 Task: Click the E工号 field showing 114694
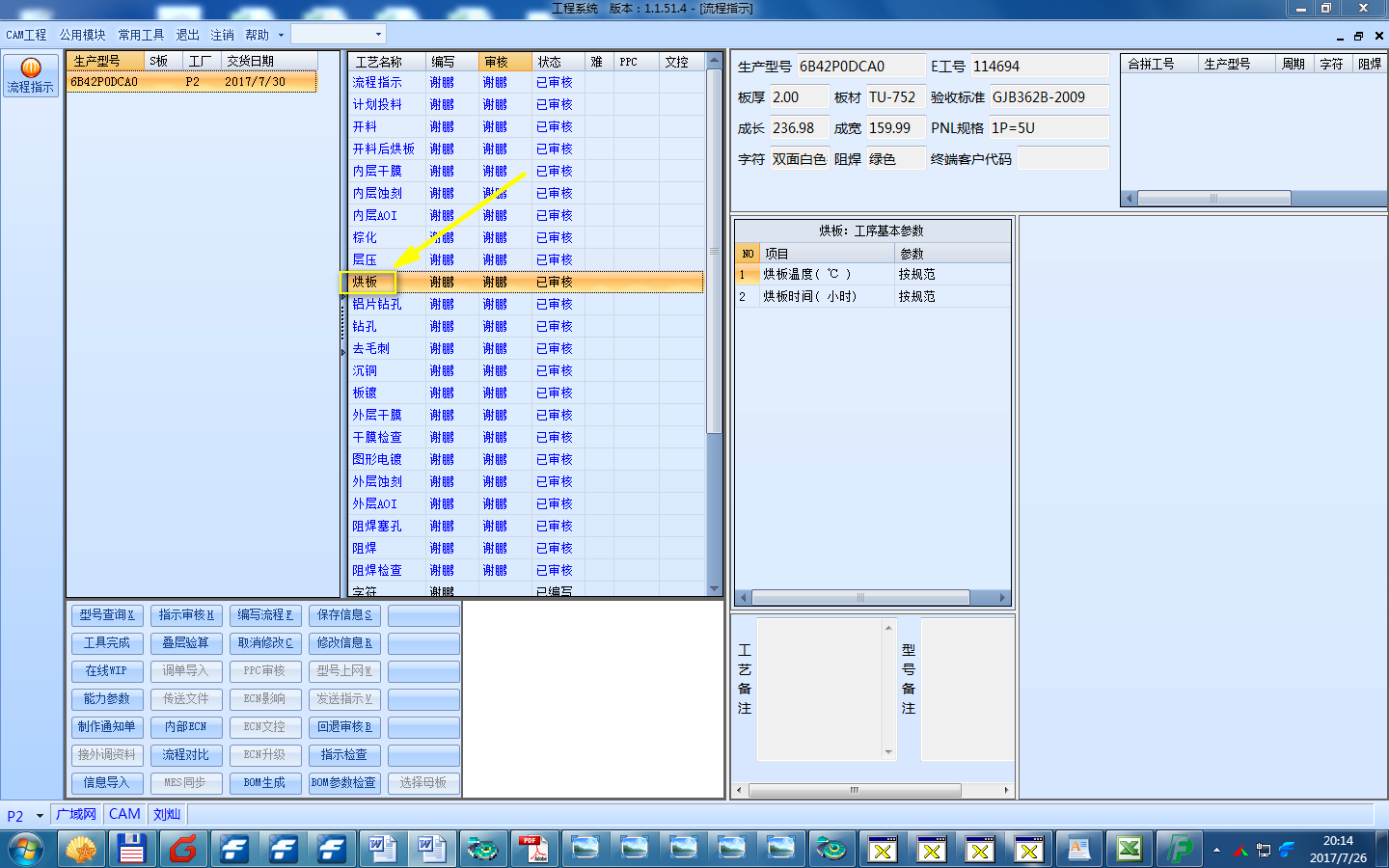(1039, 67)
